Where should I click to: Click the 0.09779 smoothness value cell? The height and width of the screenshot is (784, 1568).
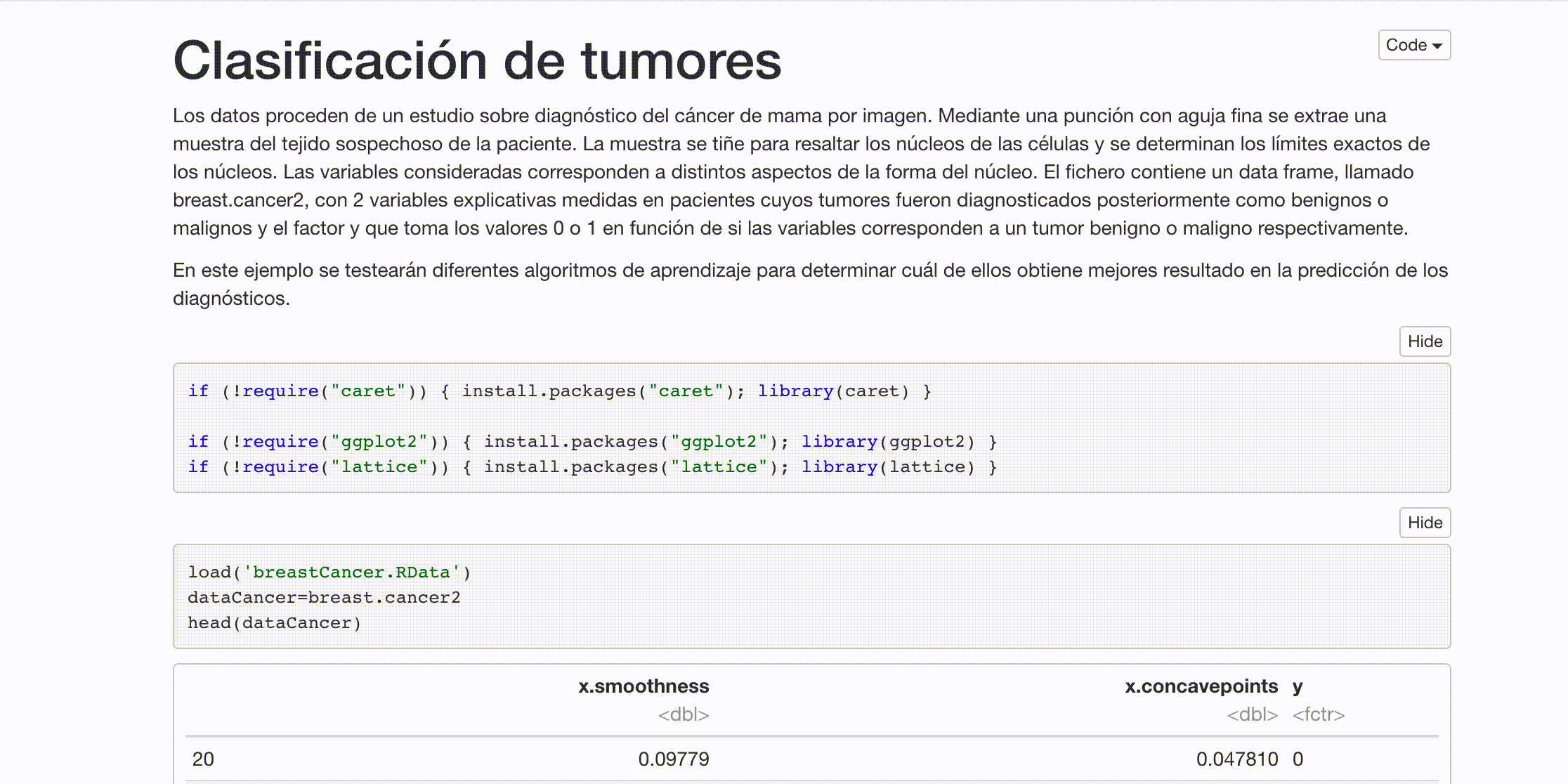coord(673,759)
